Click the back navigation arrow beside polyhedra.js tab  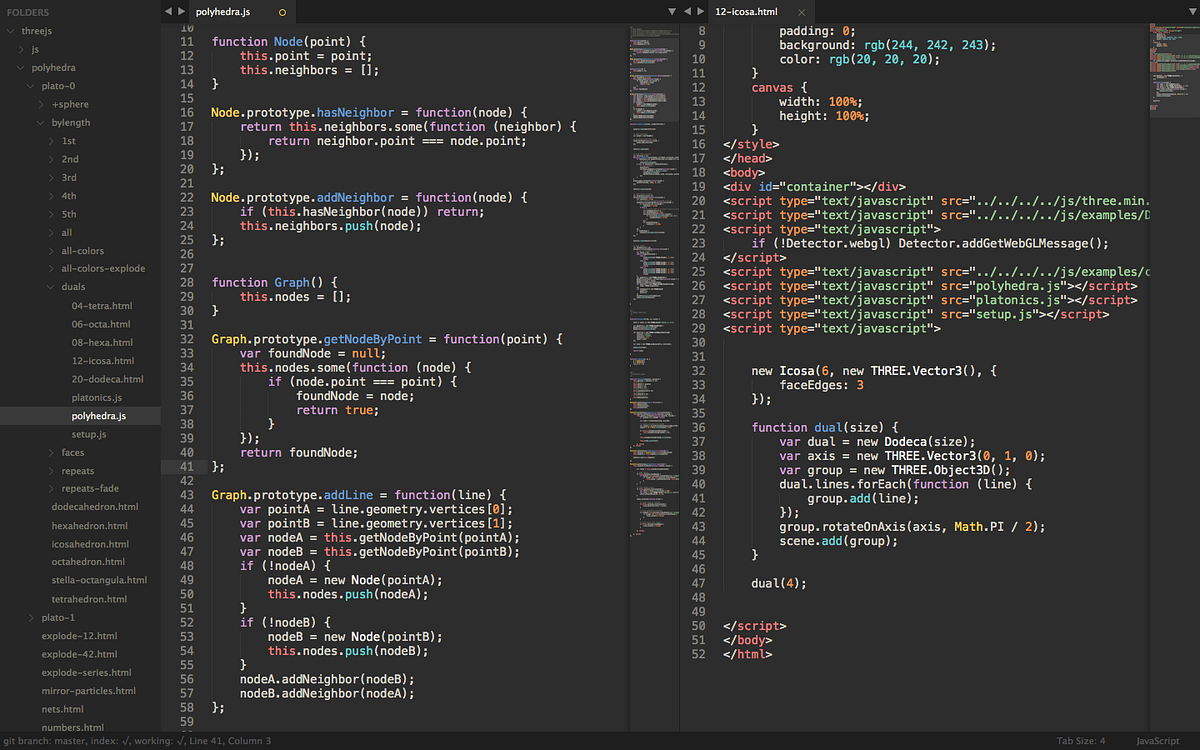tap(169, 11)
